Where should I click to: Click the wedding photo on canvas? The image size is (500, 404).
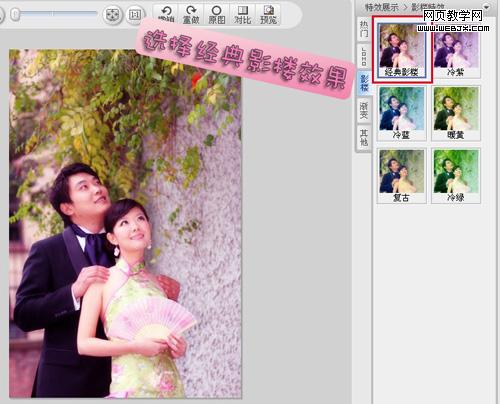coord(125,223)
